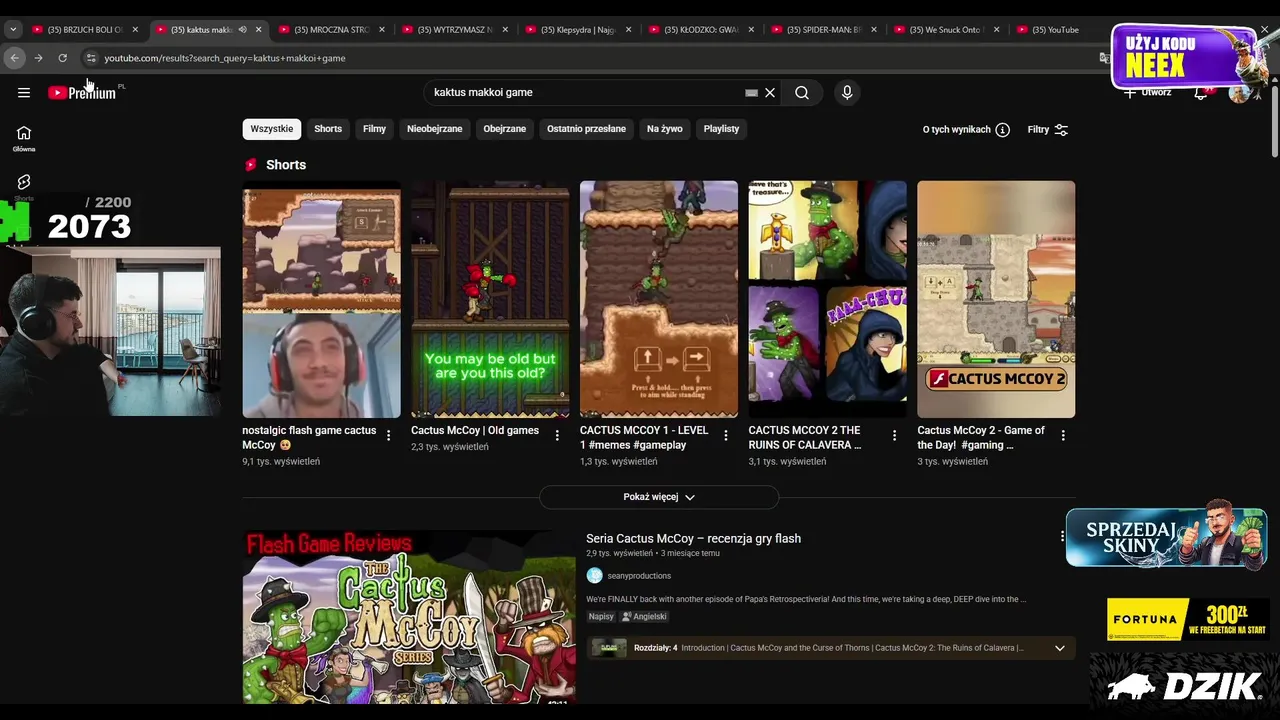The width and height of the screenshot is (1280, 720).
Task: Expand video chapters Rozdziały list
Action: click(1060, 648)
